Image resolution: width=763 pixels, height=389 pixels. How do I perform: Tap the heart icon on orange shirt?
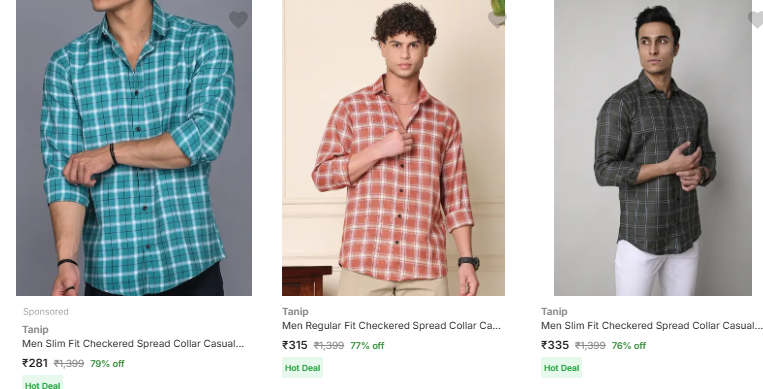(497, 19)
